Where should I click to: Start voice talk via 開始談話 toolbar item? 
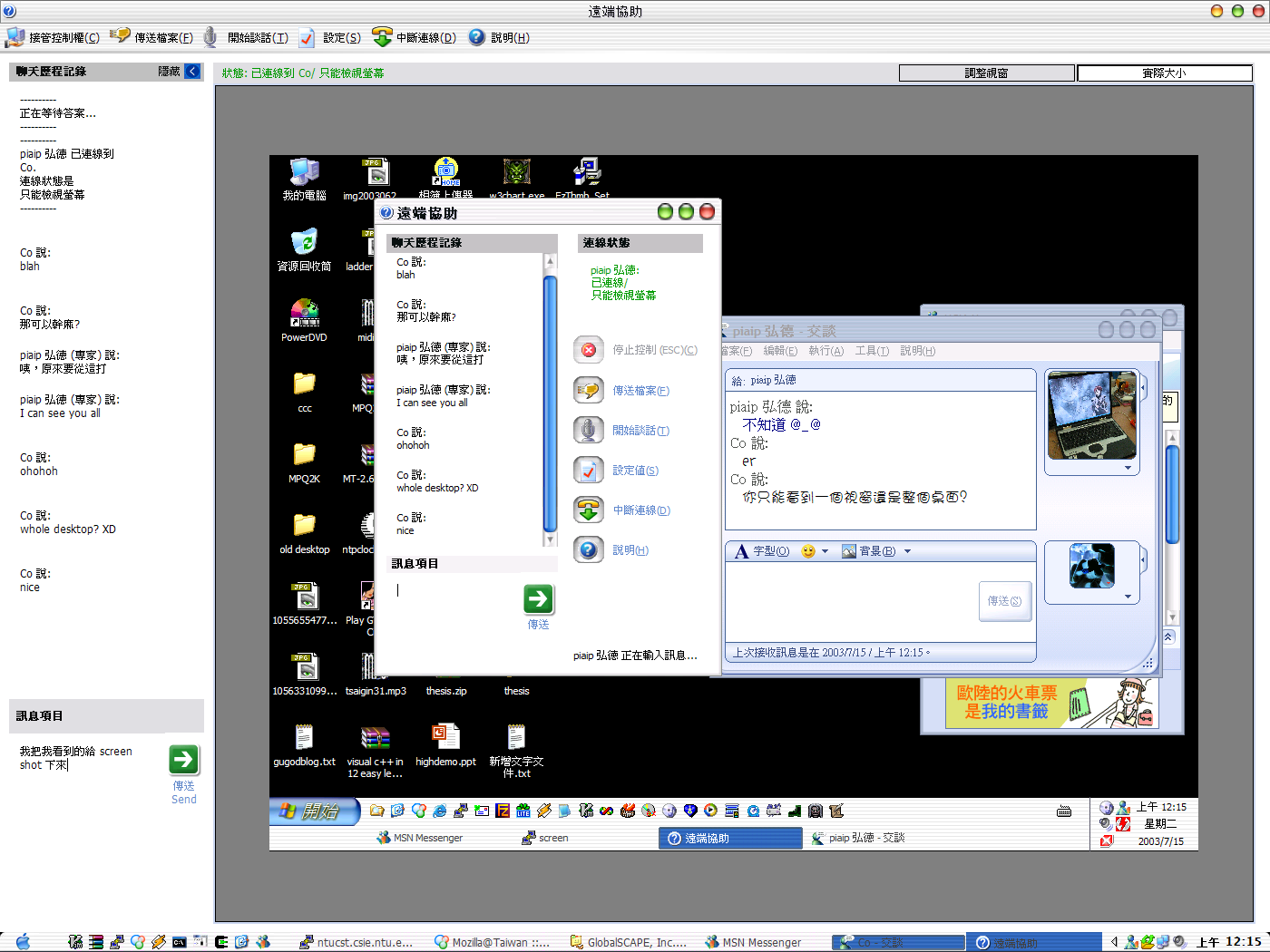245,37
